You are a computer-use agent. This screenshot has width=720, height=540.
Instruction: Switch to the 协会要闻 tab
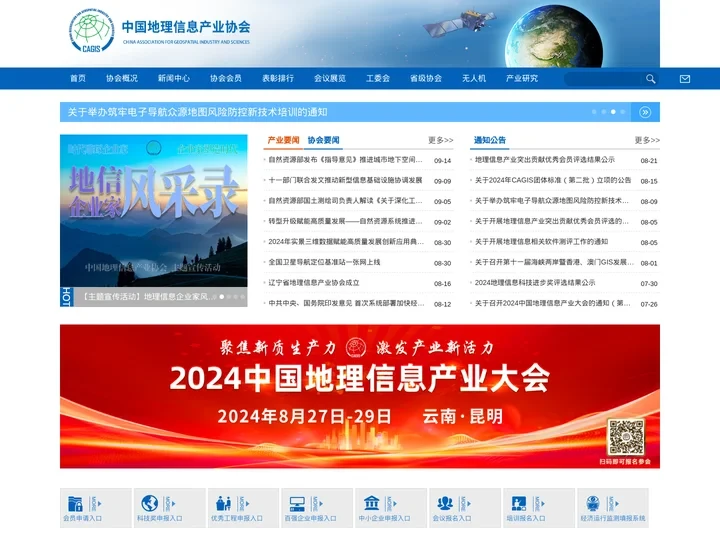click(323, 140)
